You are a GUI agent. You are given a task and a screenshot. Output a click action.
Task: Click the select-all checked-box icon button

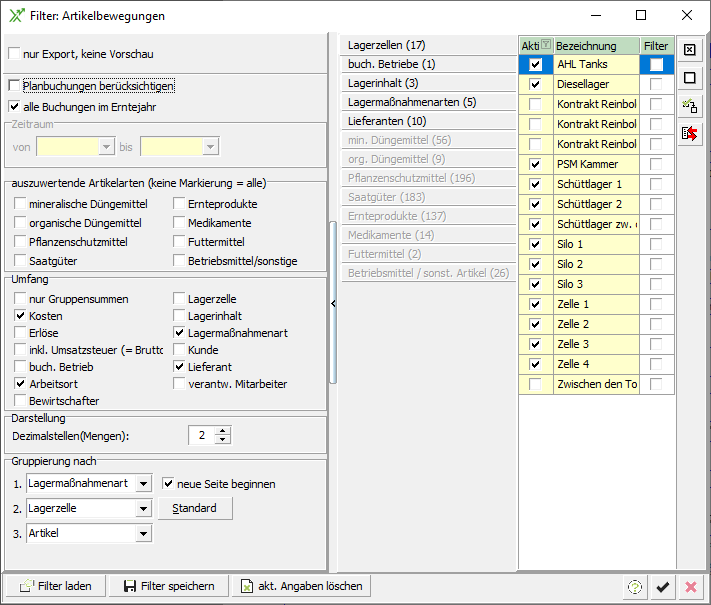[690, 50]
